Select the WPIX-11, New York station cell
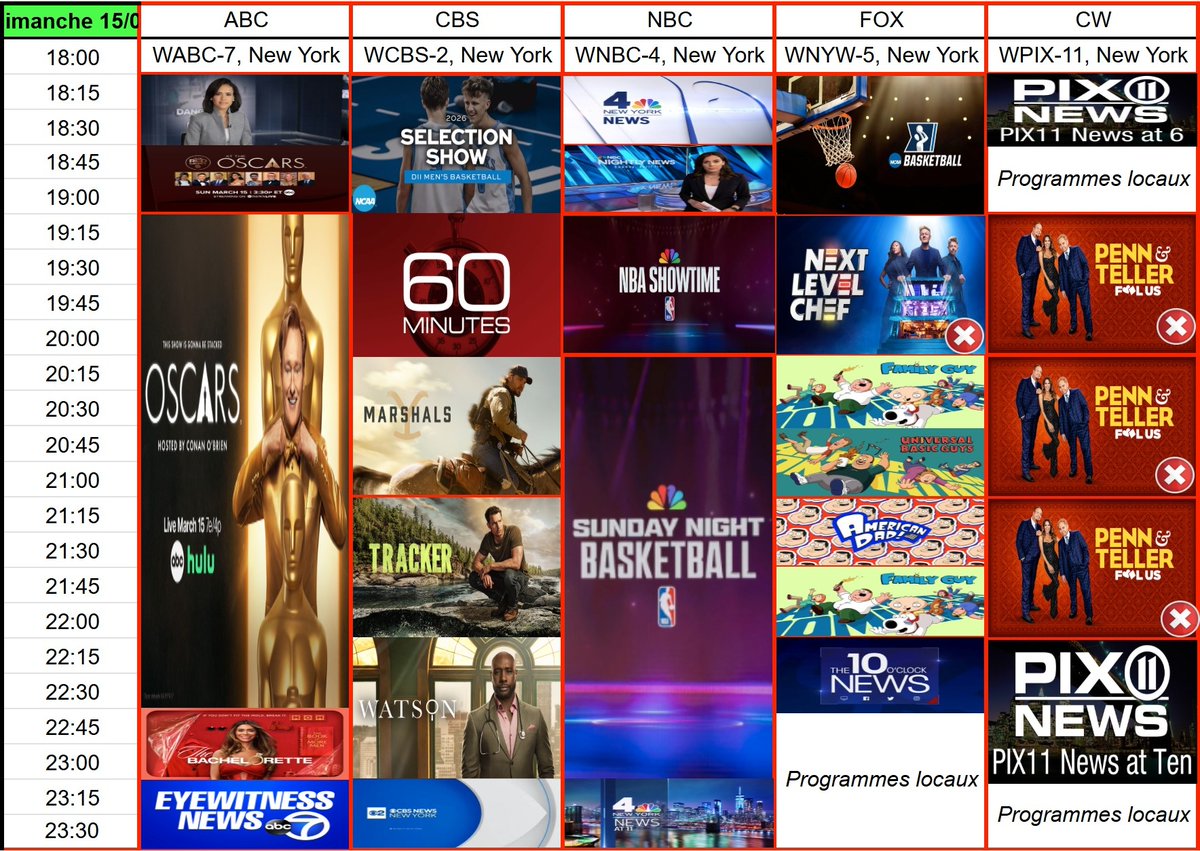Viewport: 1200px width, 851px height. click(1093, 55)
